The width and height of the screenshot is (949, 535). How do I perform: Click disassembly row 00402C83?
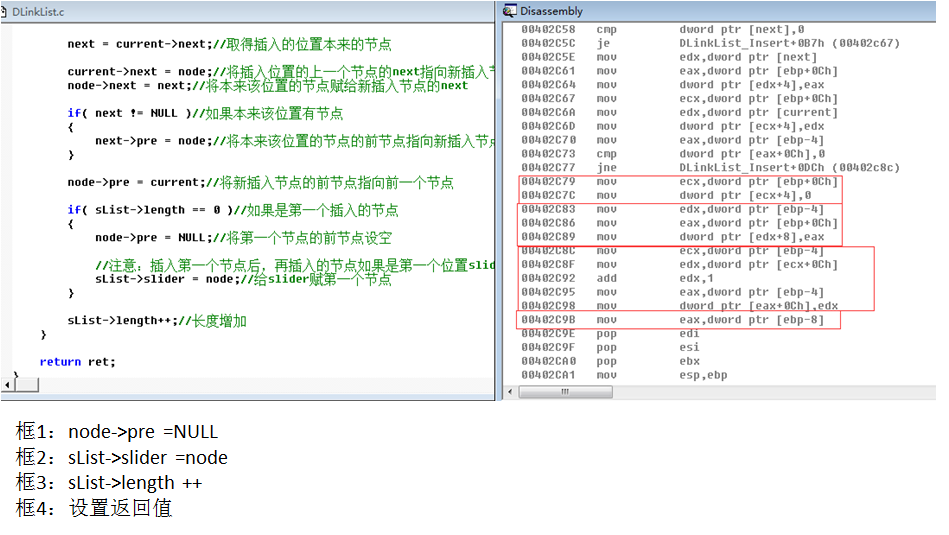[672, 209]
